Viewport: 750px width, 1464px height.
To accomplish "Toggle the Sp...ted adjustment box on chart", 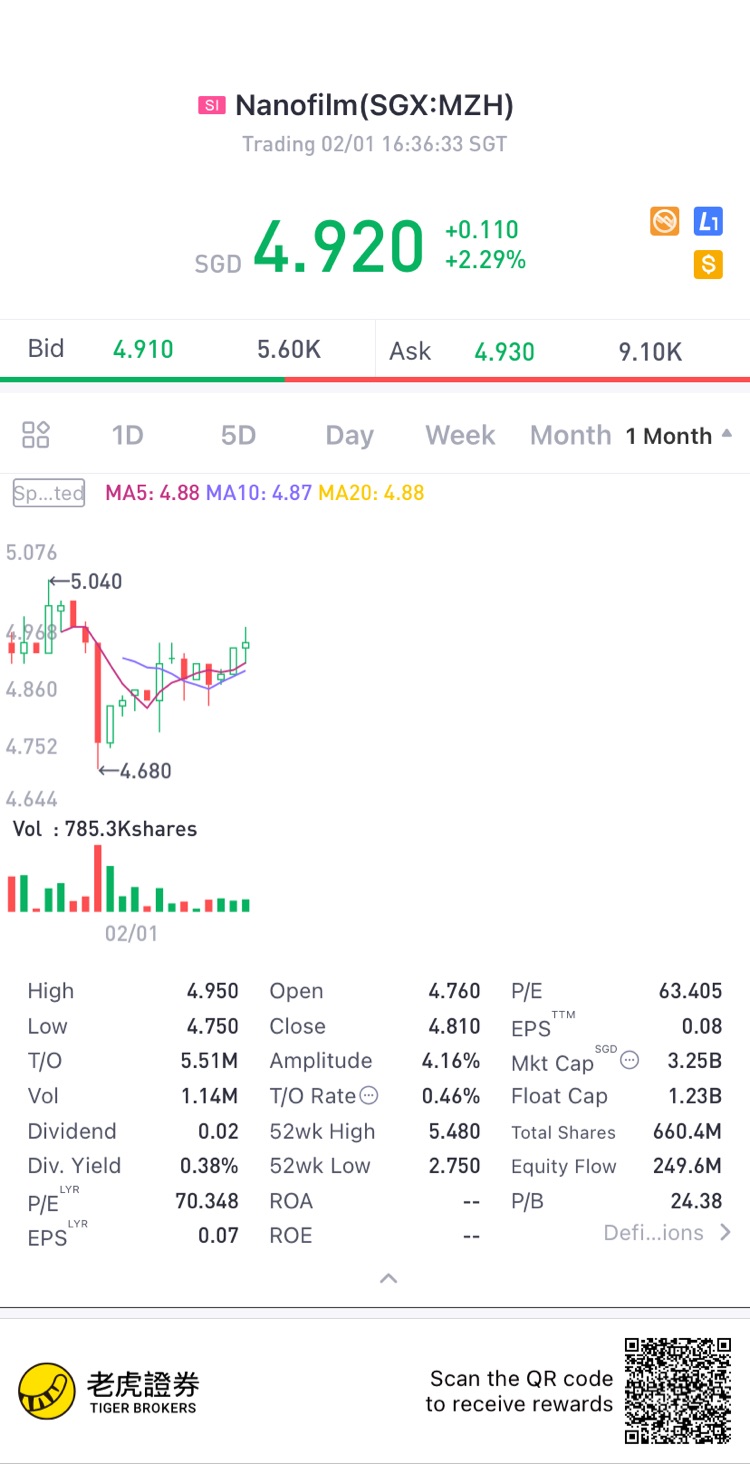I will pos(49,493).
